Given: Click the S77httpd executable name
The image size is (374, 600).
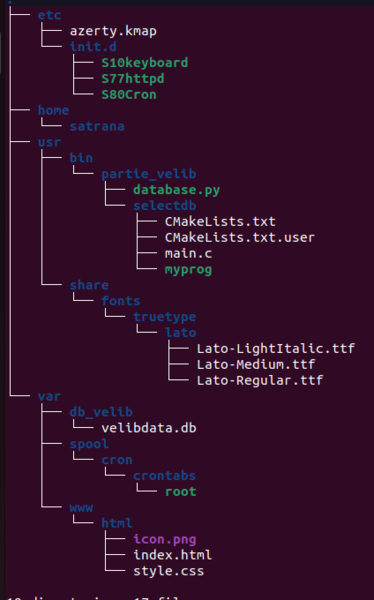Looking at the screenshot, I should click(x=133, y=78).
